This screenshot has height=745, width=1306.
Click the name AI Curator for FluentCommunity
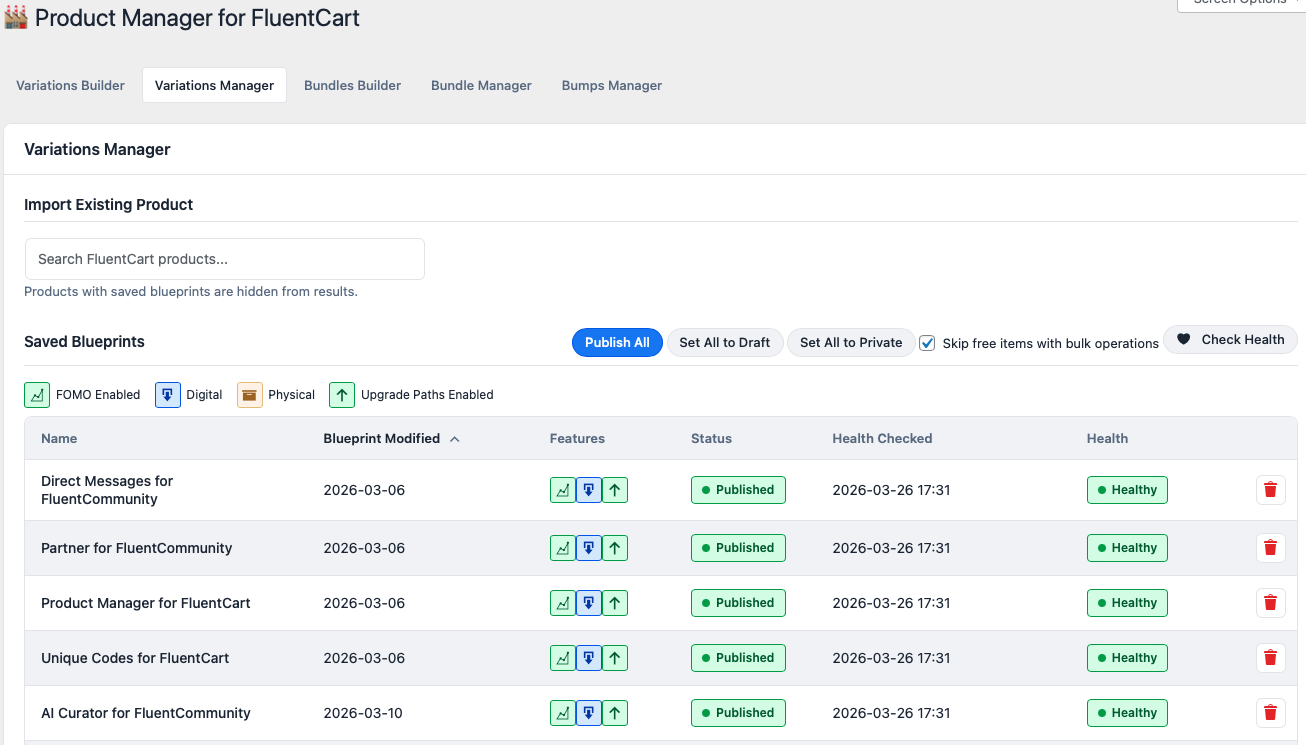145,713
